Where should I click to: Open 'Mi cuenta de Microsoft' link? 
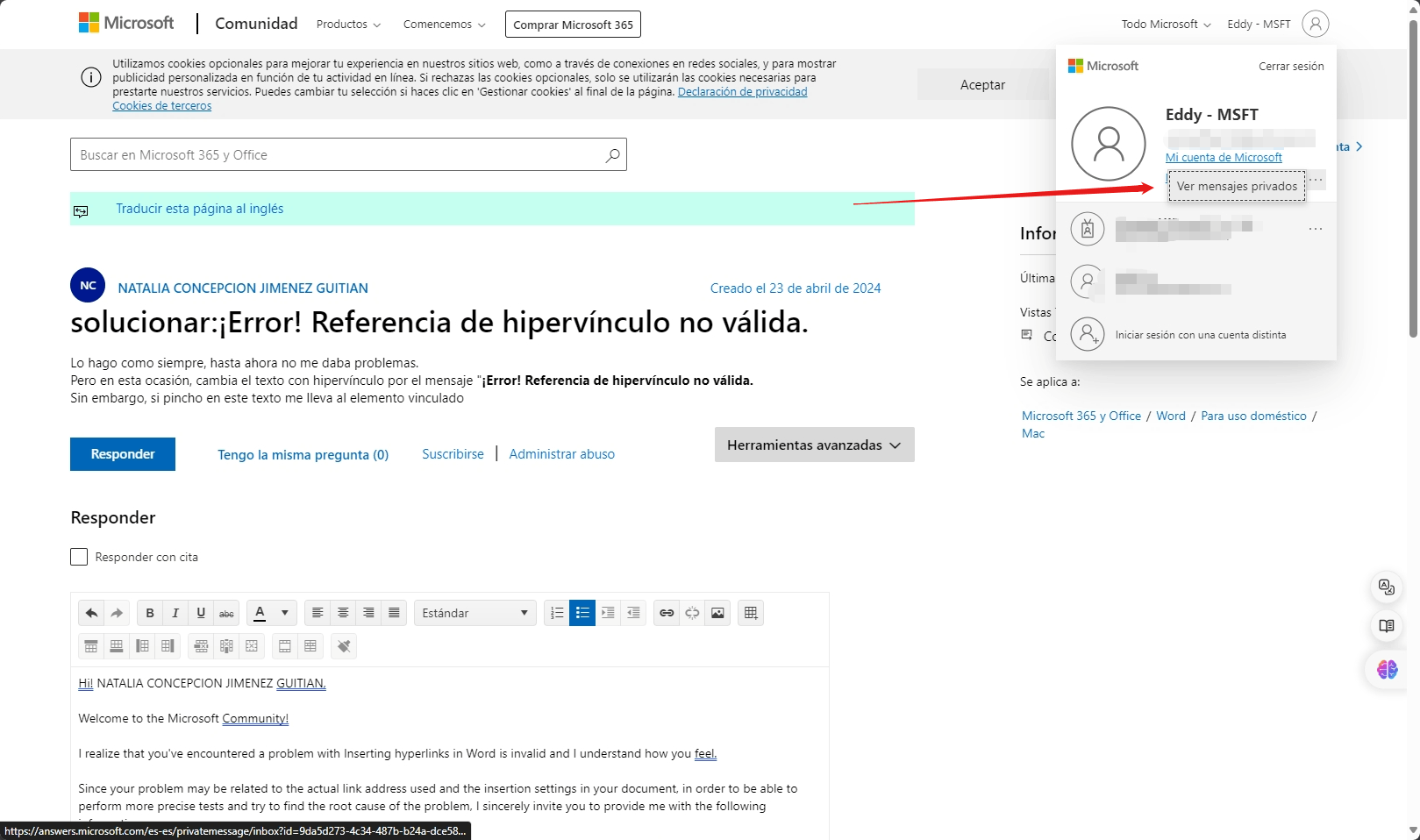click(x=1224, y=158)
